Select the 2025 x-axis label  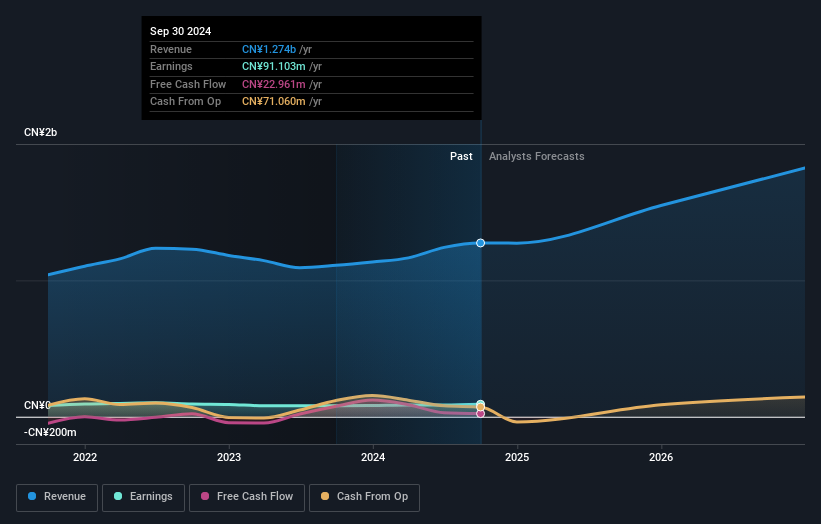(x=517, y=457)
